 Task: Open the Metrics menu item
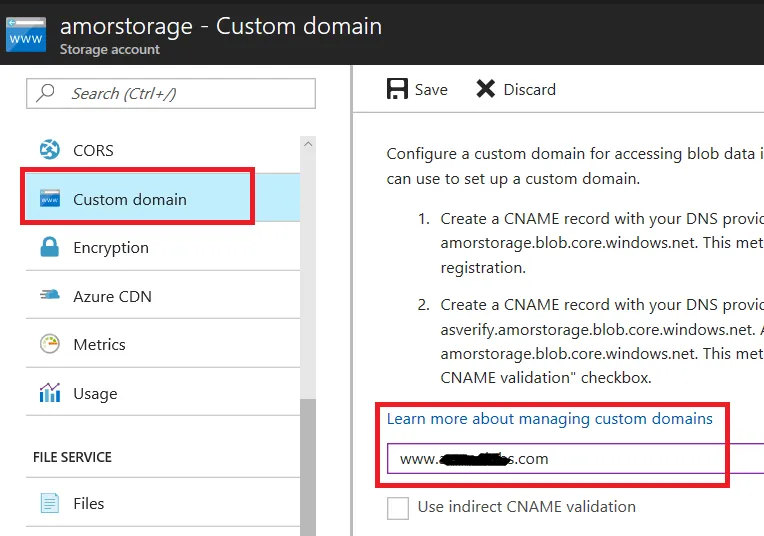tap(163, 344)
